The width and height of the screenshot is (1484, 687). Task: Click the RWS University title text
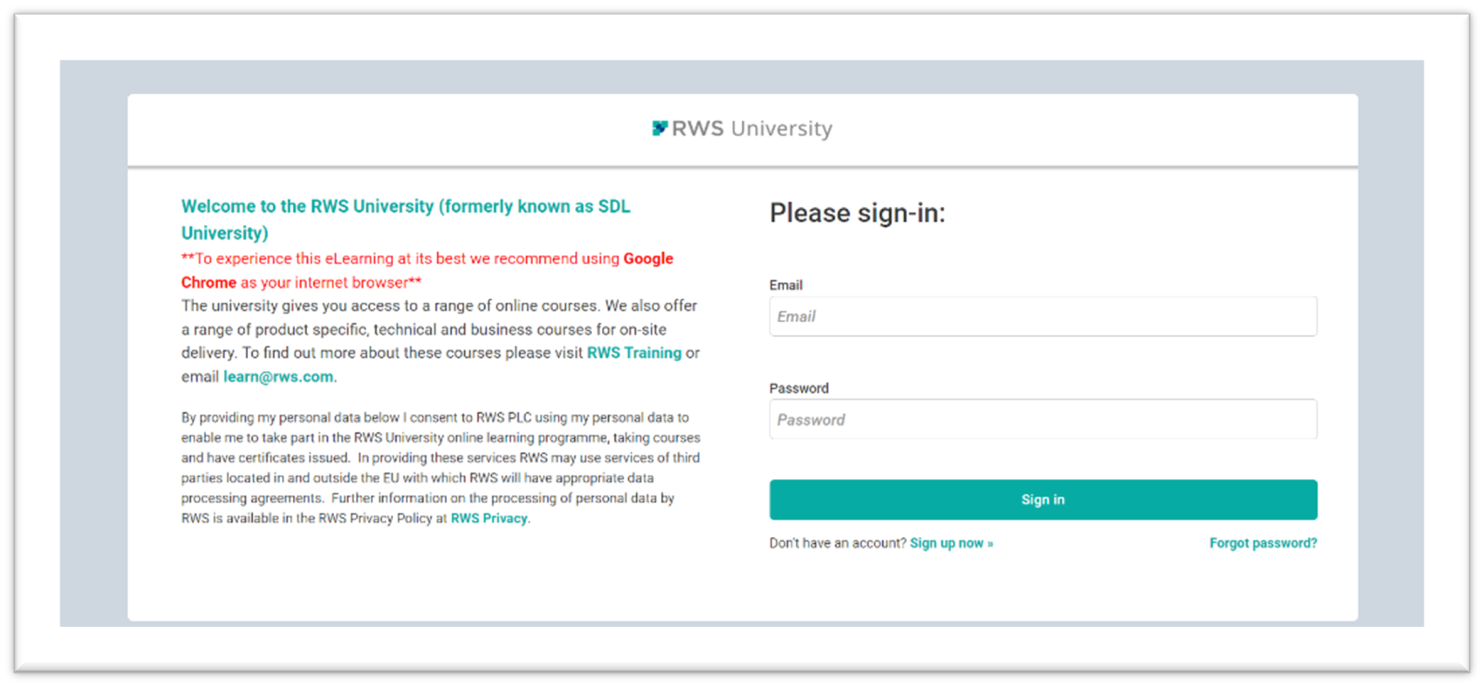[752, 128]
